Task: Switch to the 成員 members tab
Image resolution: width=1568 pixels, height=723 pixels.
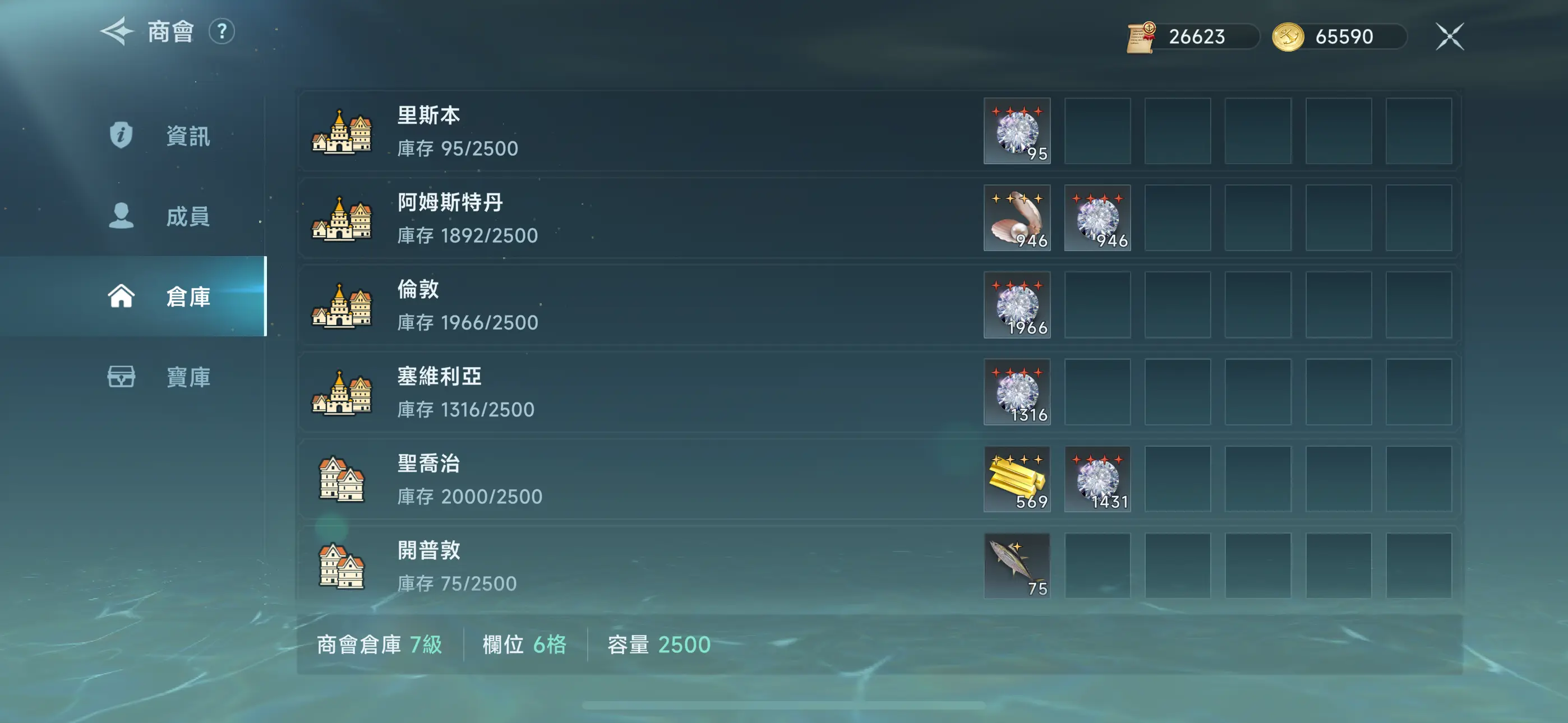Action: 159,216
